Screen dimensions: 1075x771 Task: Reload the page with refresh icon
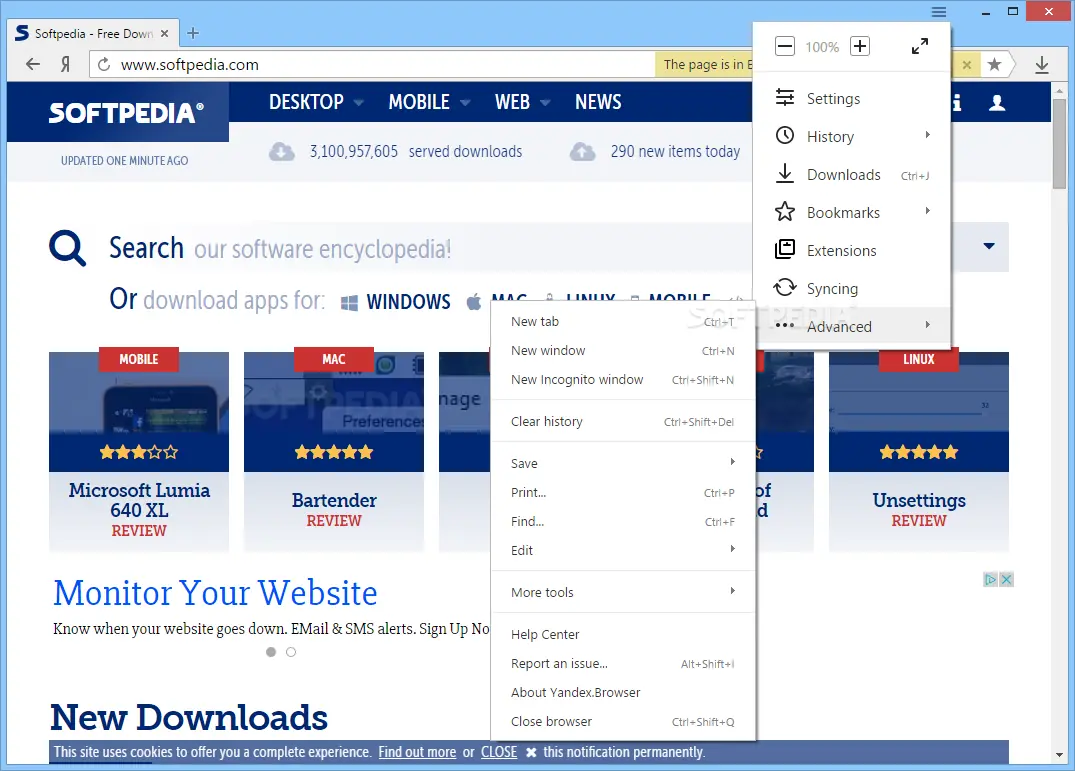click(104, 64)
